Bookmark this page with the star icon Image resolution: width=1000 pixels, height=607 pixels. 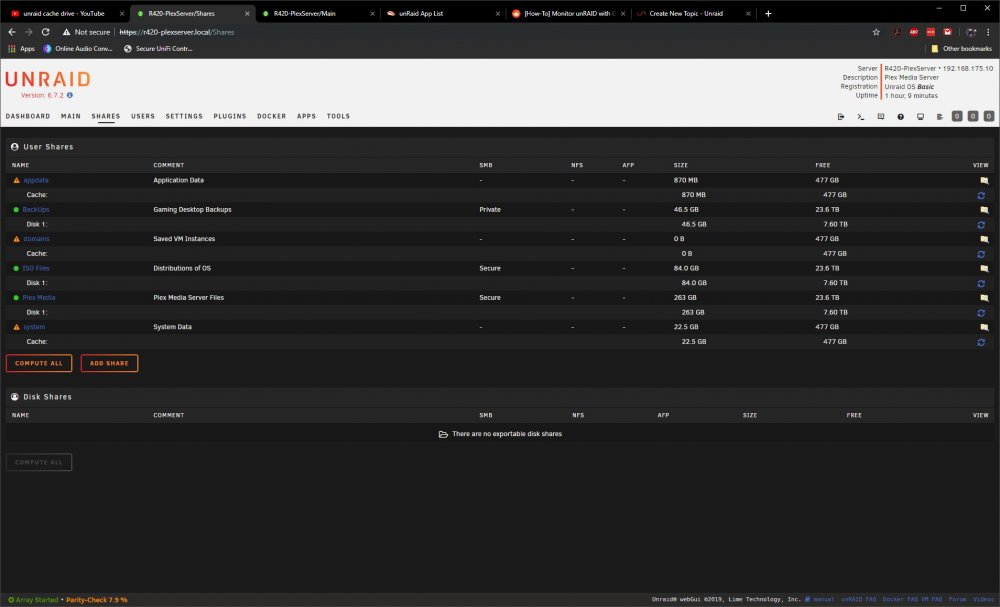point(876,32)
